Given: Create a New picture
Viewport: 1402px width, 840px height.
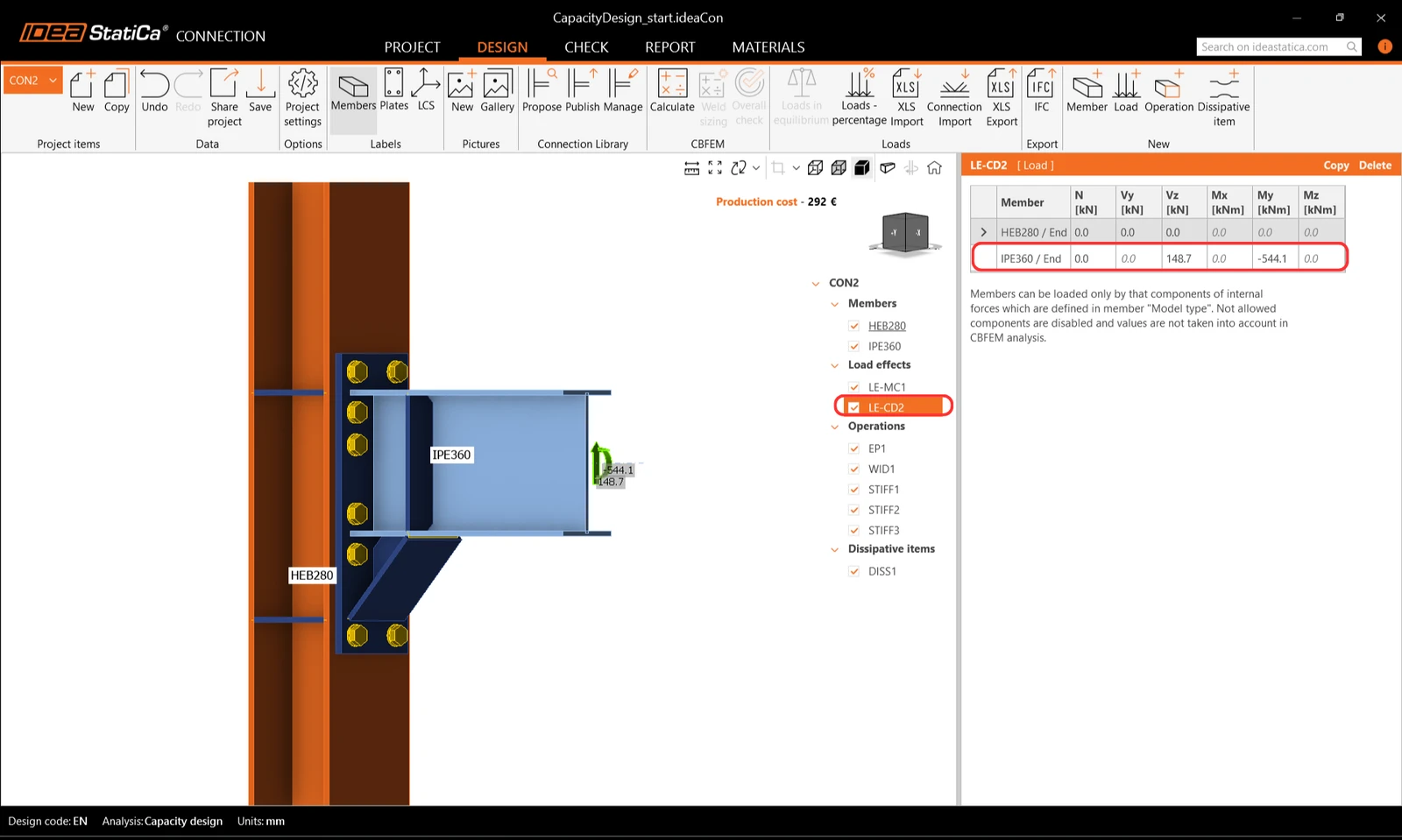Looking at the screenshot, I should [462, 91].
